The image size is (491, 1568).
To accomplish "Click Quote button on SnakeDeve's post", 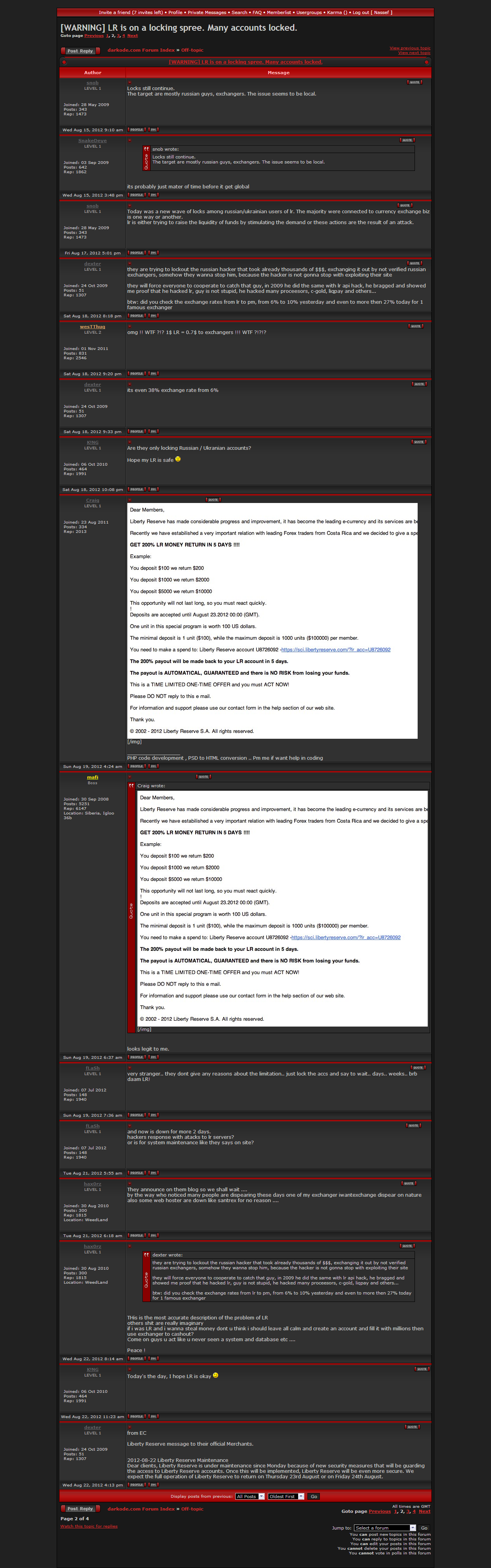I will point(407,140).
